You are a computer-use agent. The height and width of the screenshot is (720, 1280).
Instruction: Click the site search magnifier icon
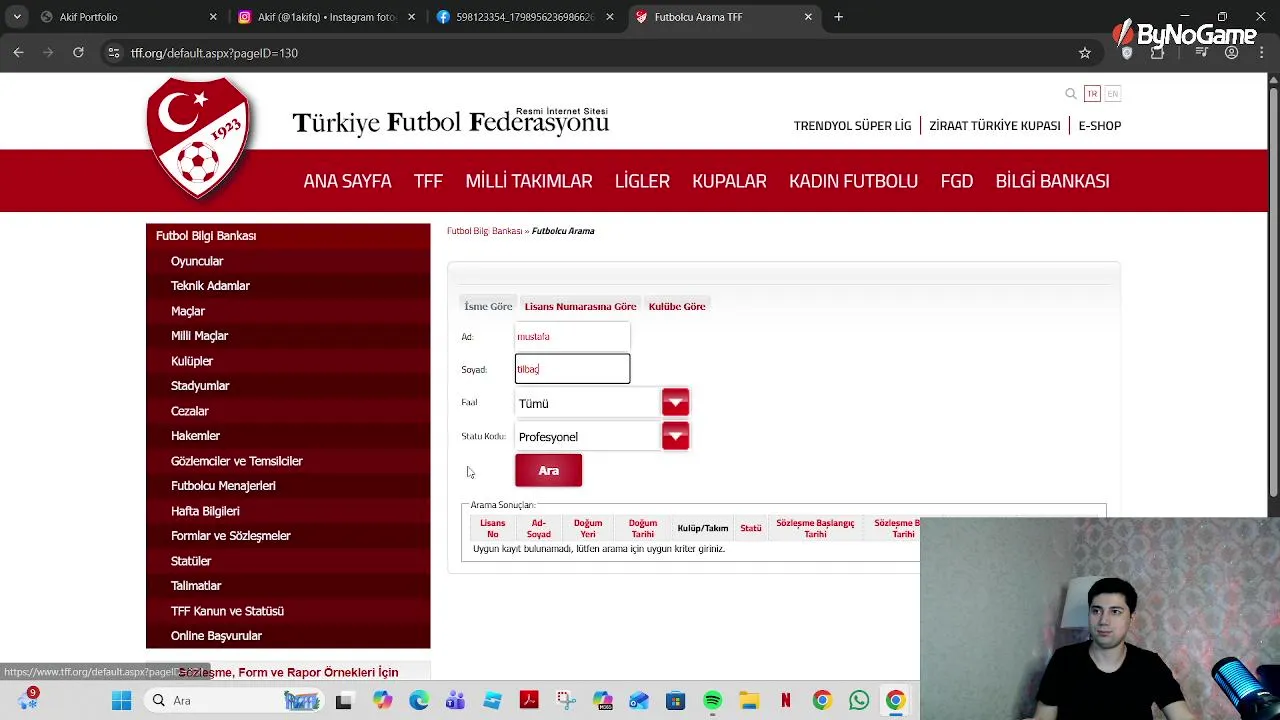[1071, 94]
